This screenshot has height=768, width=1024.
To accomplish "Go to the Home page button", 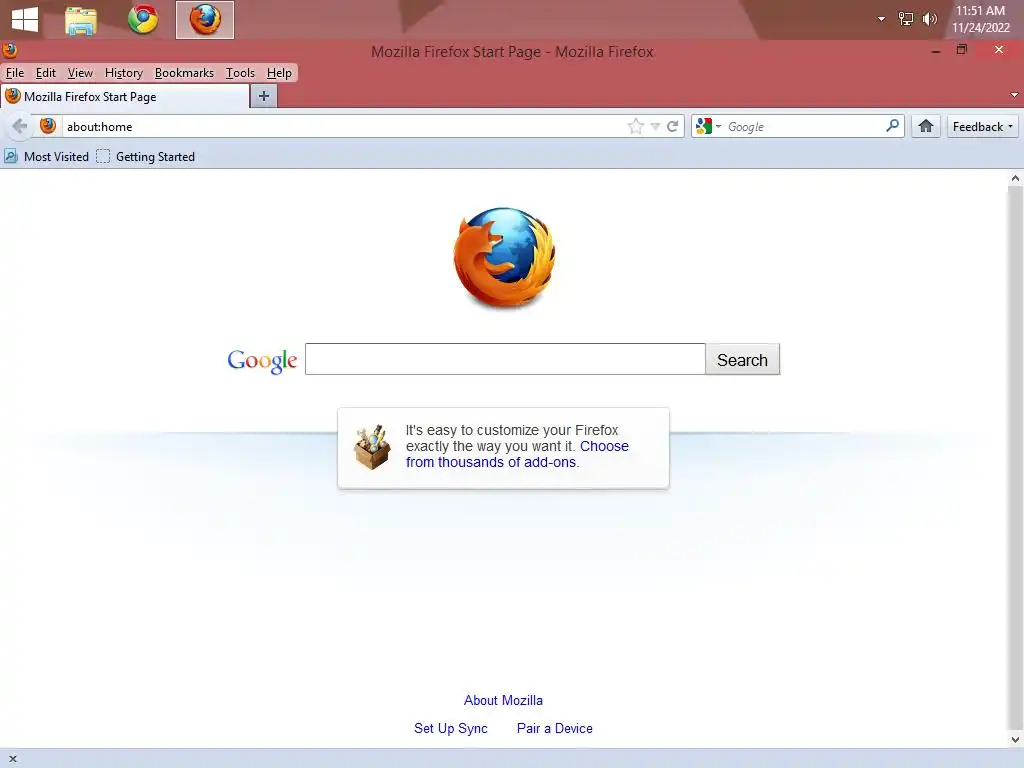I will tap(925, 126).
